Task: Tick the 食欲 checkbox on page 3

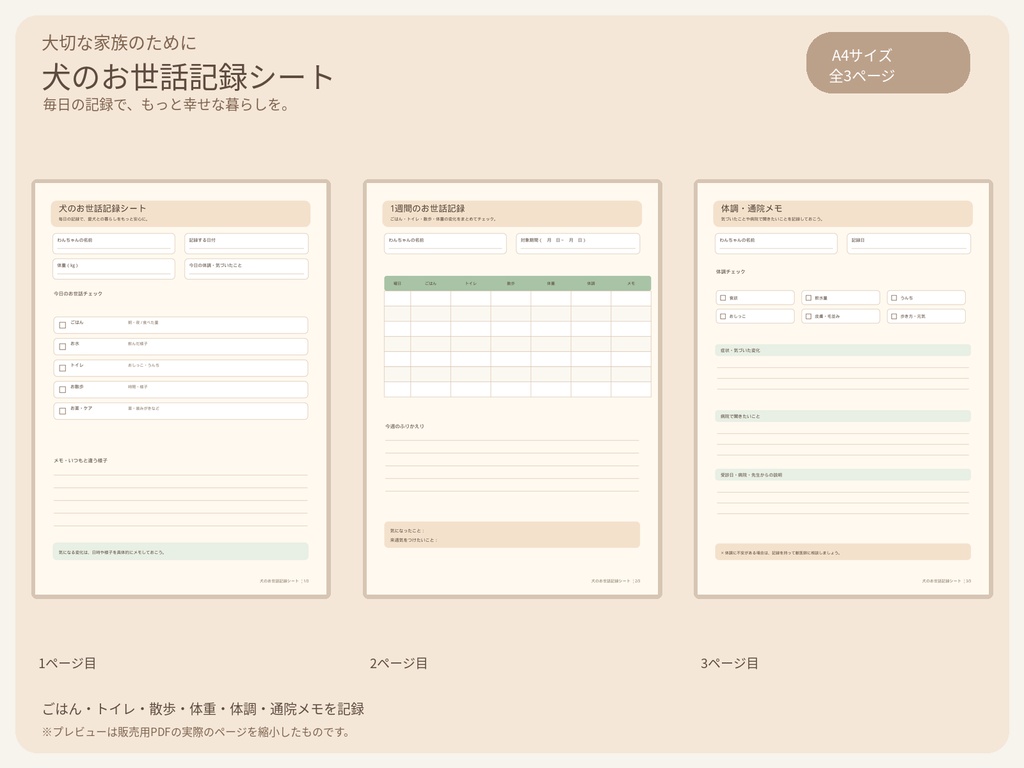Action: tap(723, 298)
